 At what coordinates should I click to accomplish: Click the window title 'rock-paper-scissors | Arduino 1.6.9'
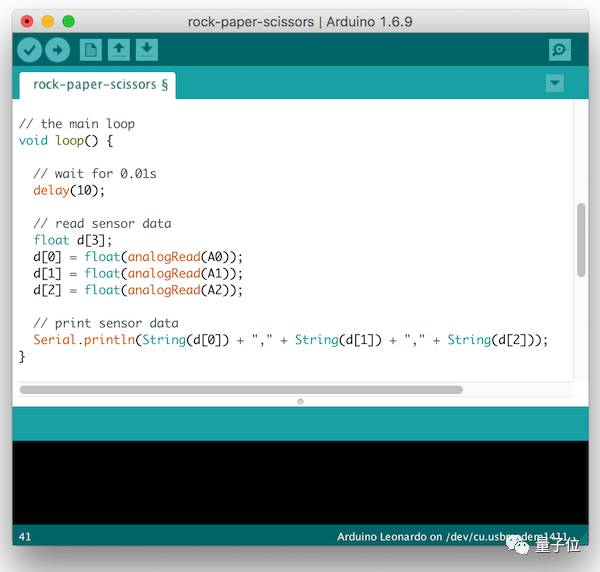pos(300,22)
